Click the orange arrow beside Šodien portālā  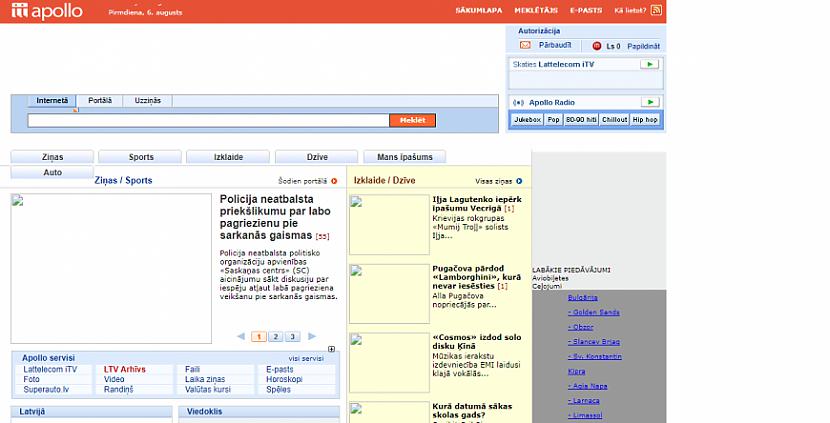click(x=334, y=181)
